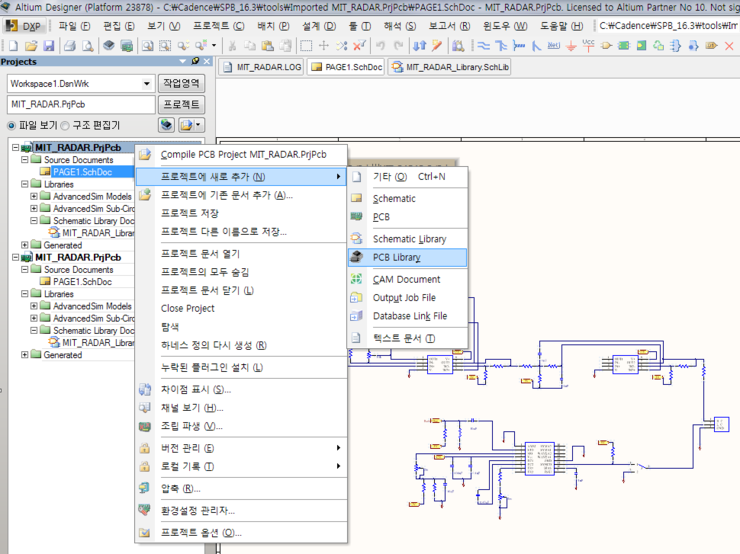
Task: Click the Place Net Label icon
Action: pyautogui.click(x=554, y=46)
